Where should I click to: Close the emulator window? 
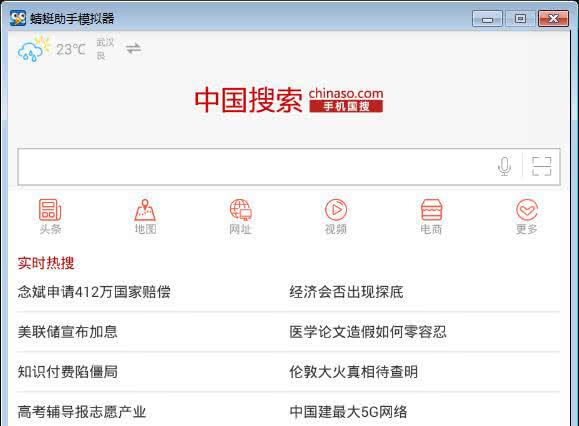553,18
